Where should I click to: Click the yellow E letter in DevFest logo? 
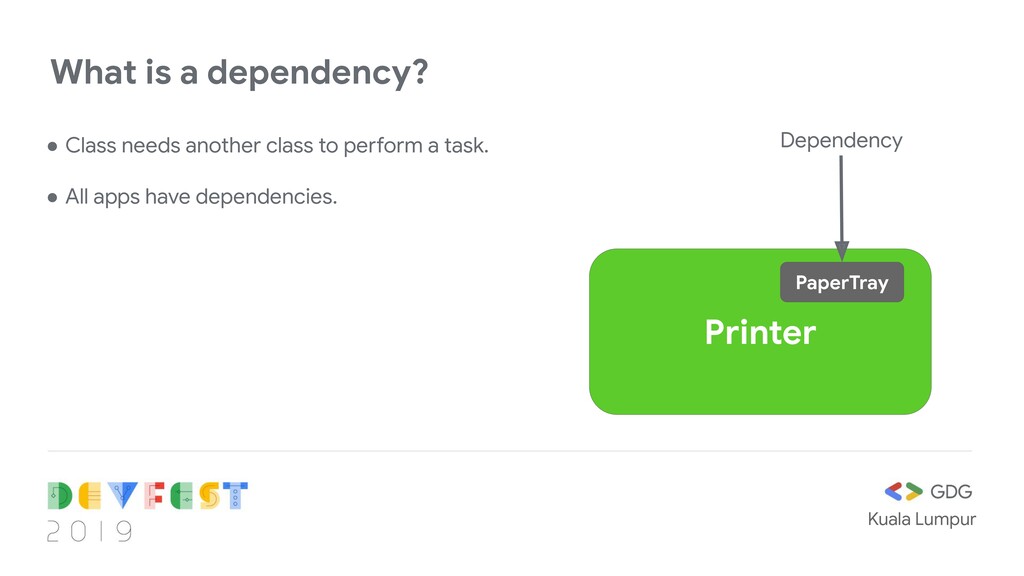(x=90, y=496)
